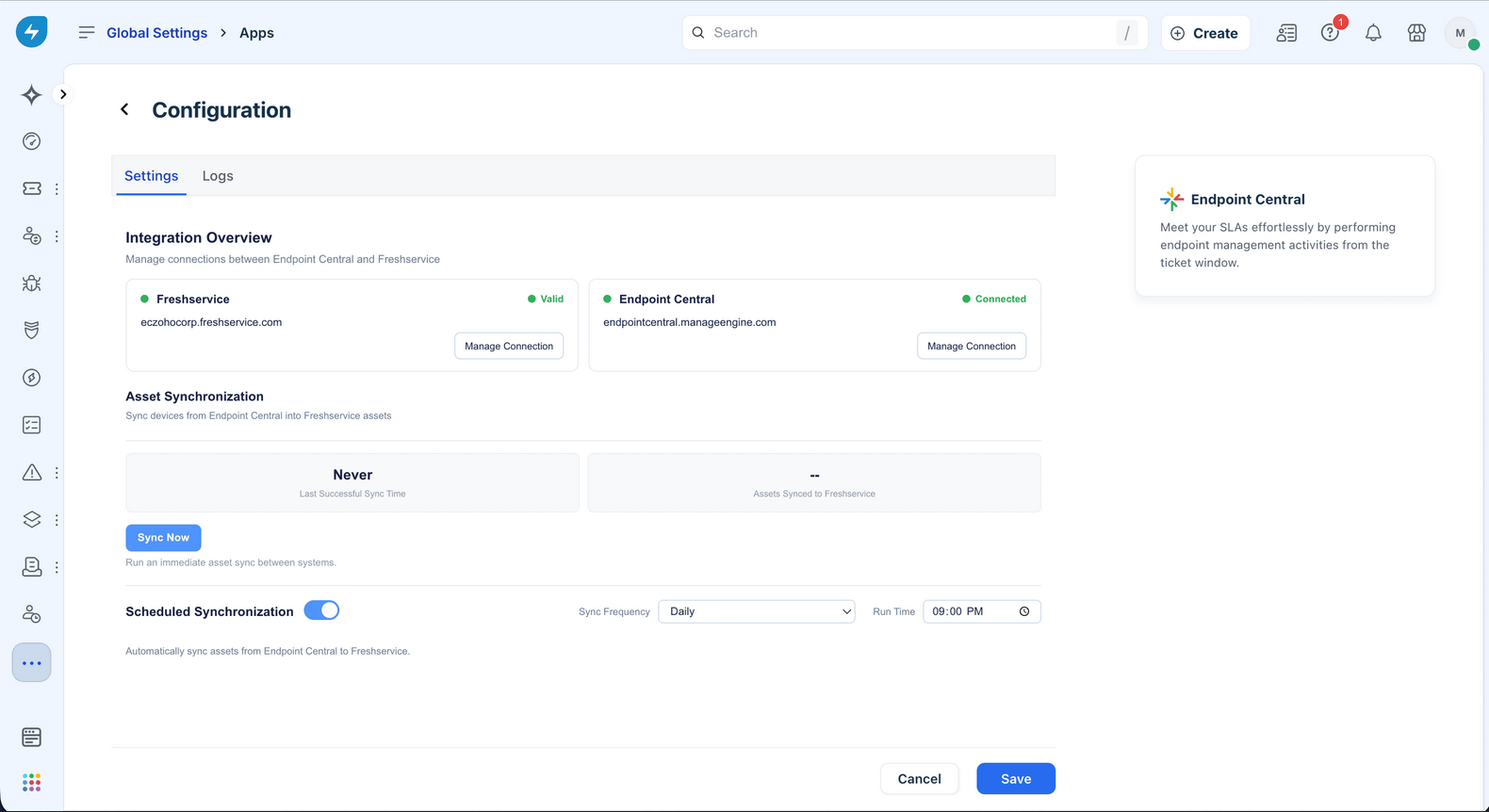This screenshot has height=812, width=1489.
Task: Click the hamburger menu icon
Action: [87, 33]
